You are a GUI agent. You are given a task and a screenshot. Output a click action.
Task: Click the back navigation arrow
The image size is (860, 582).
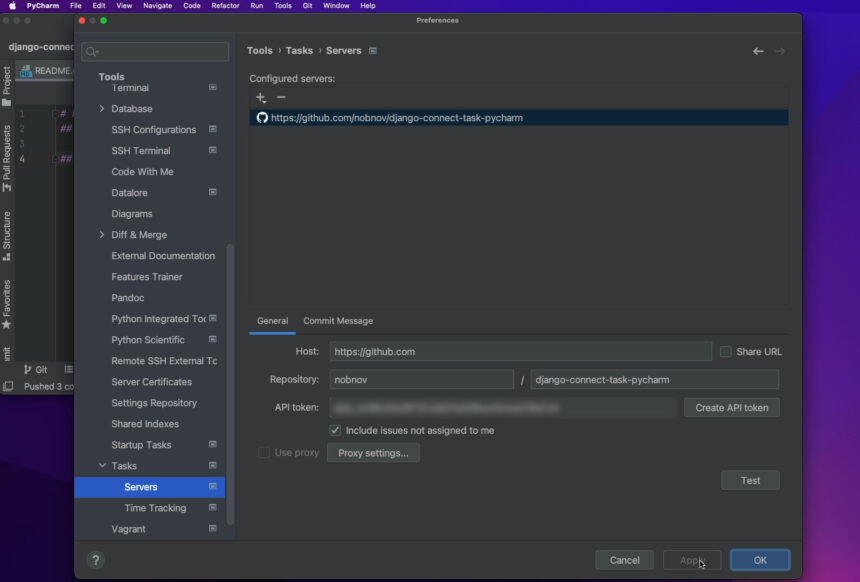[758, 50]
